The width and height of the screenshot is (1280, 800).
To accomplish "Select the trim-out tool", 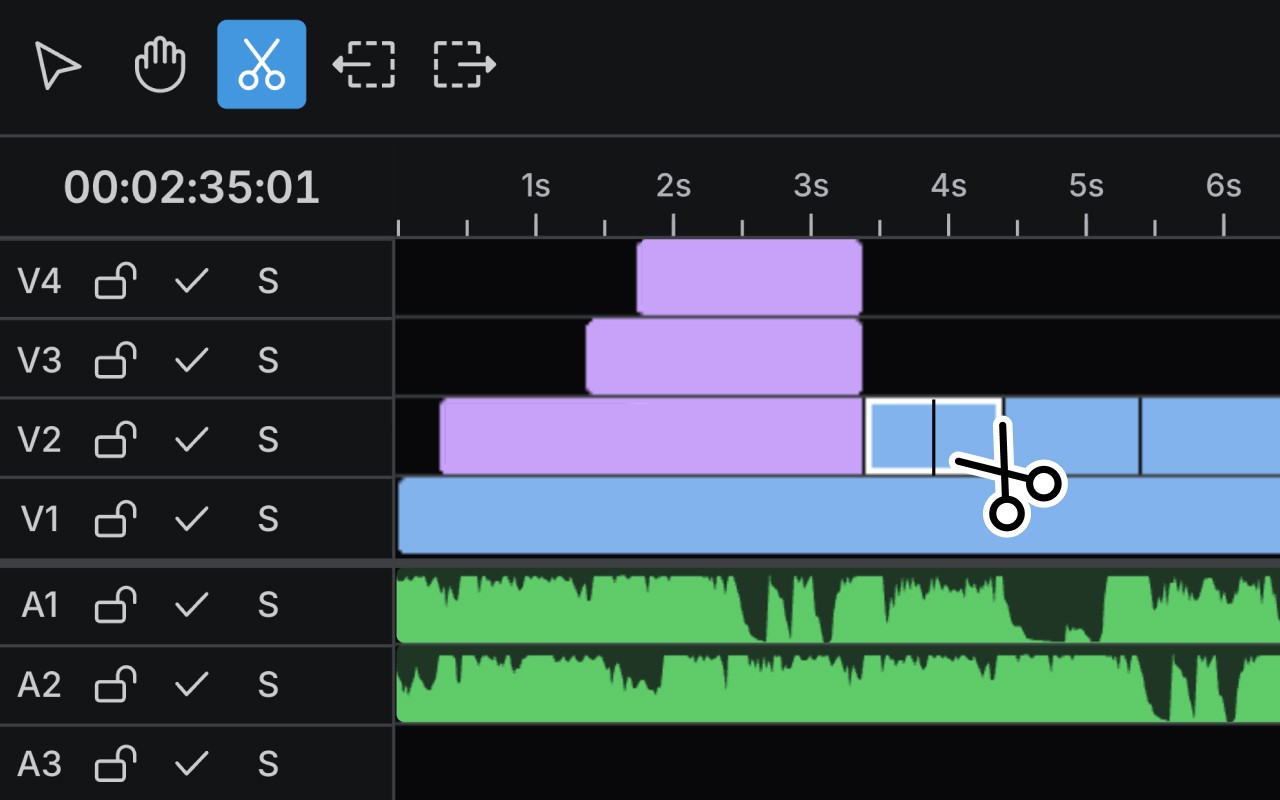I will [x=462, y=66].
